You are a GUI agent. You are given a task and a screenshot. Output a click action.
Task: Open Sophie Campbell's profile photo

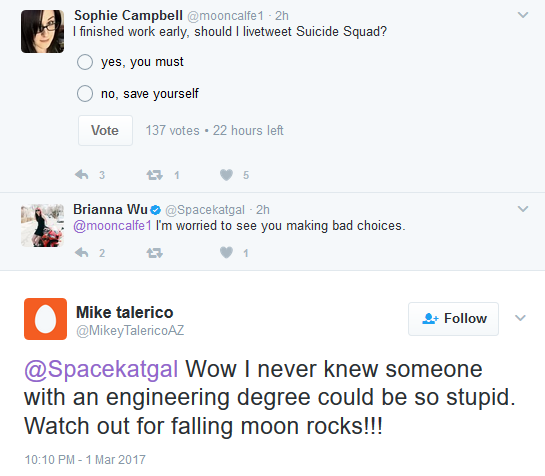(42, 32)
